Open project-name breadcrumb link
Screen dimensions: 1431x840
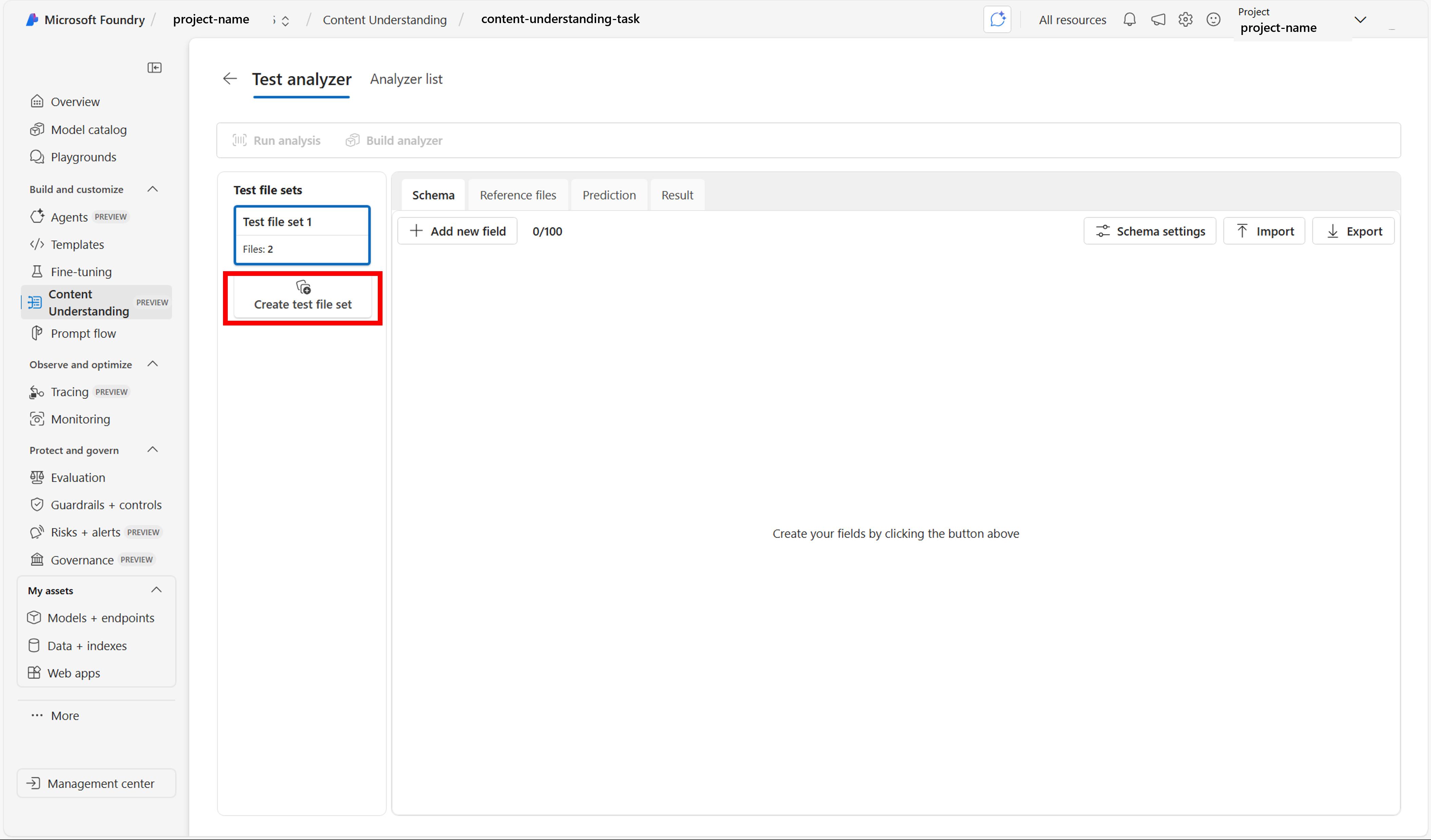pos(211,19)
